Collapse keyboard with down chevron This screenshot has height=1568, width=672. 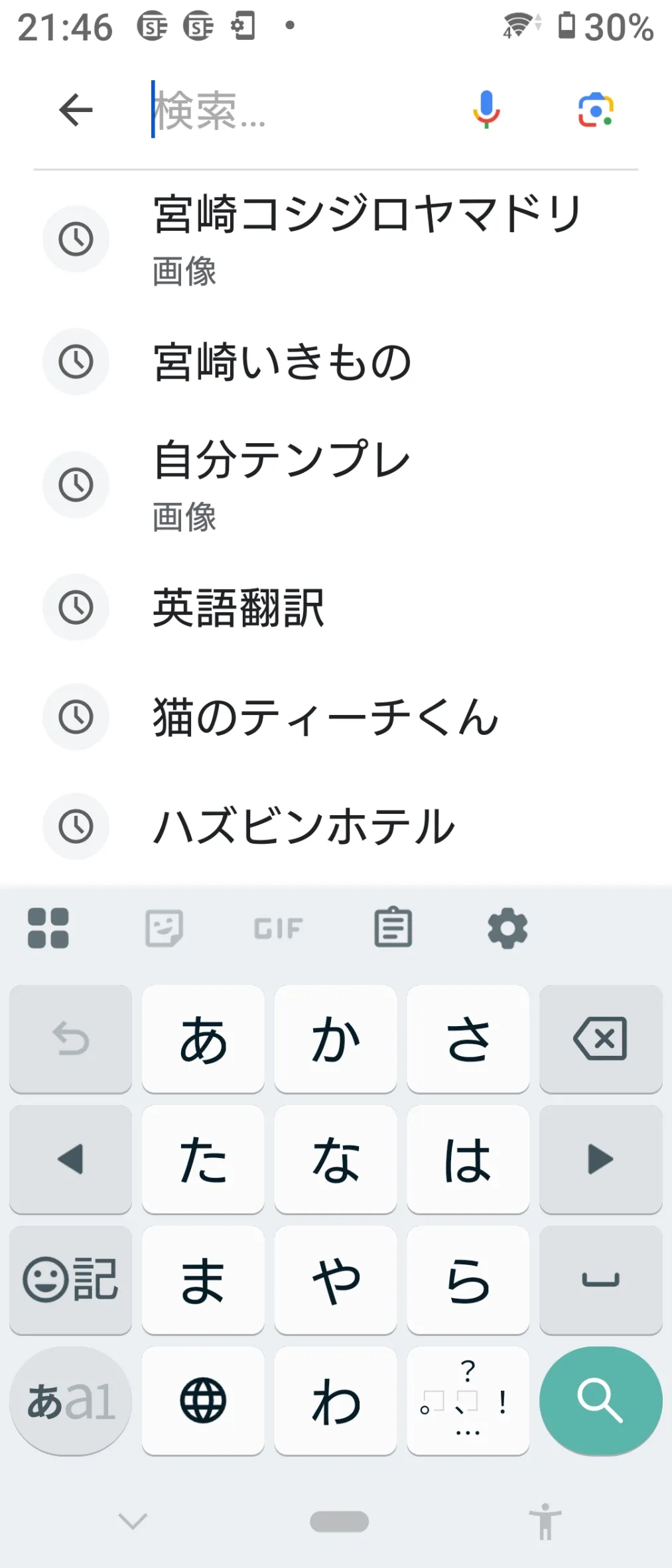[x=133, y=1521]
